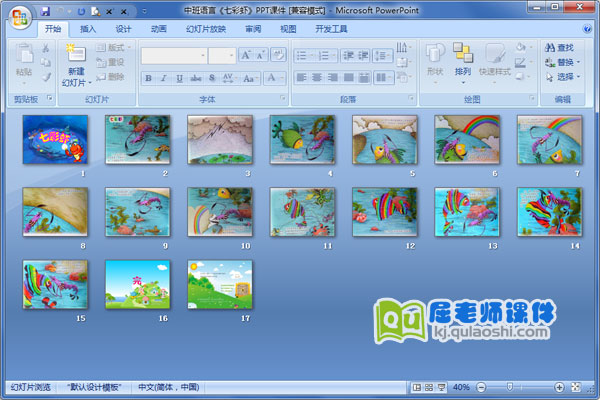This screenshot has width=600, height=400.
Task: Open Character Spacing AV dropdown
Action: [x=229, y=78]
